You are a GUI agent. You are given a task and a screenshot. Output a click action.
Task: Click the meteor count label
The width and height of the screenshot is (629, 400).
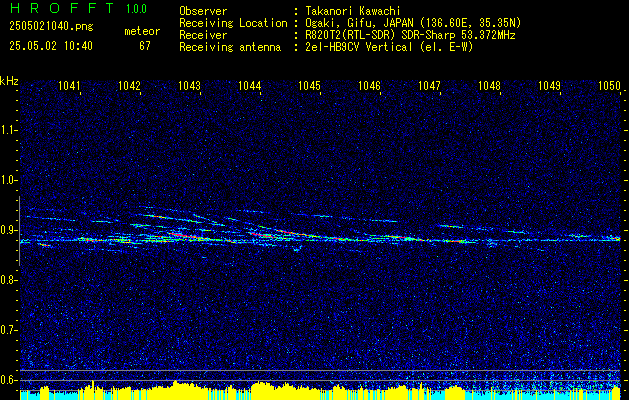tap(142, 31)
